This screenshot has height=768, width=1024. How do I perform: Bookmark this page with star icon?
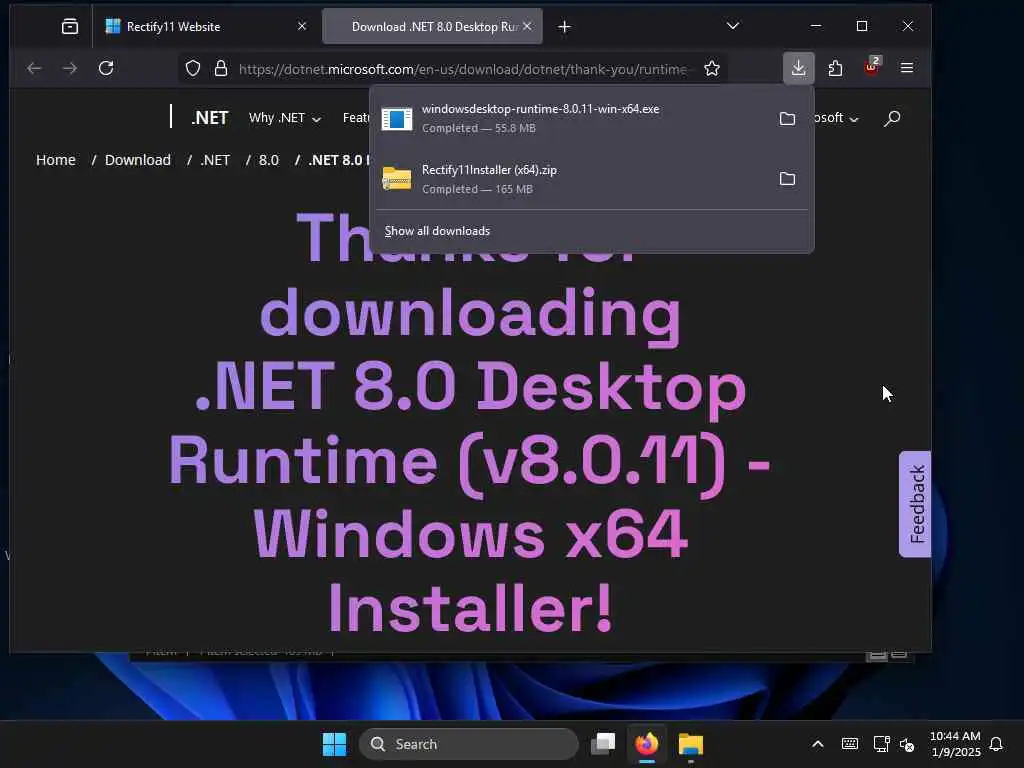tap(712, 69)
